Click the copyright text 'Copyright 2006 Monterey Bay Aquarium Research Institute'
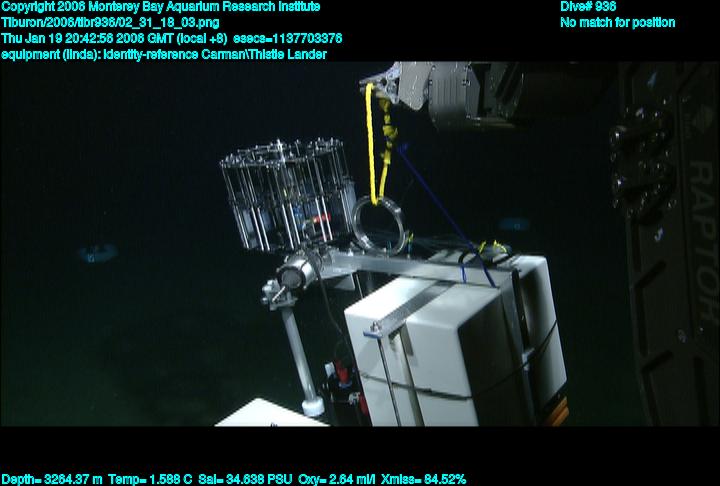Screen dimensions: 720x486 161,7
